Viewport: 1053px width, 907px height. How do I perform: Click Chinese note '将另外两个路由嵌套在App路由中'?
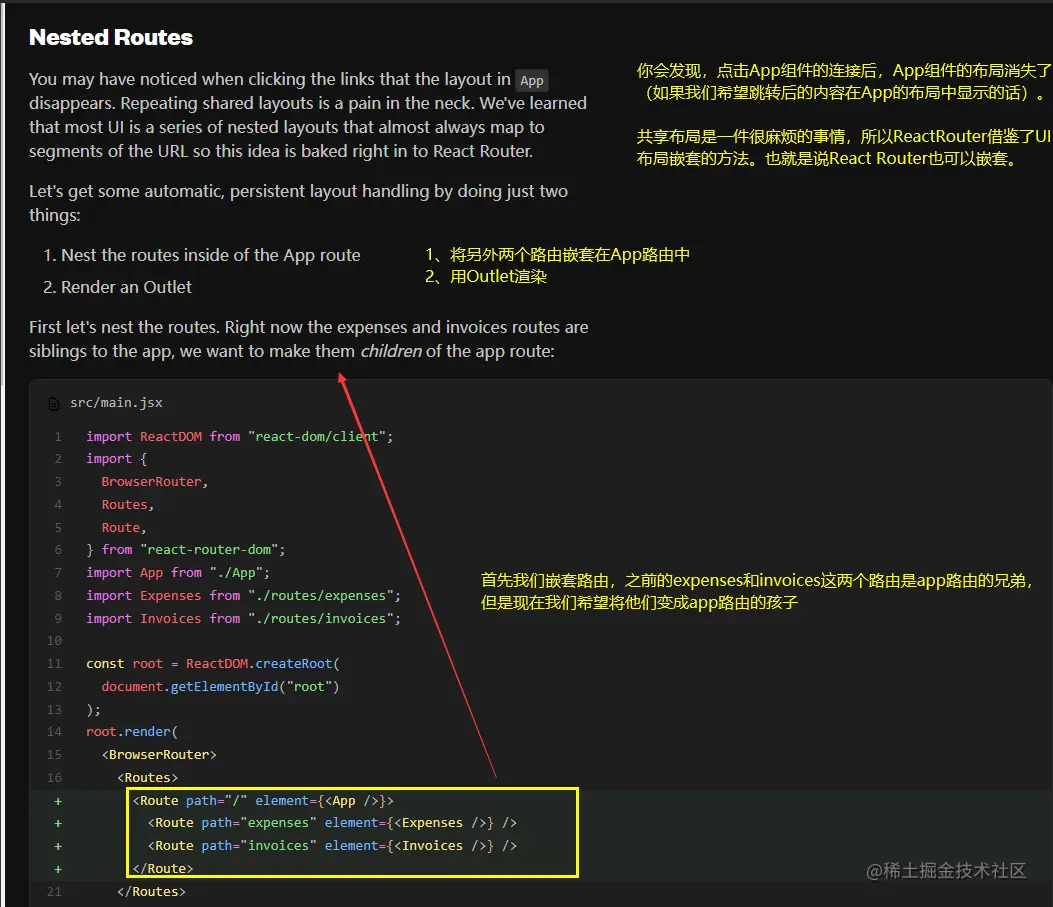[569, 254]
